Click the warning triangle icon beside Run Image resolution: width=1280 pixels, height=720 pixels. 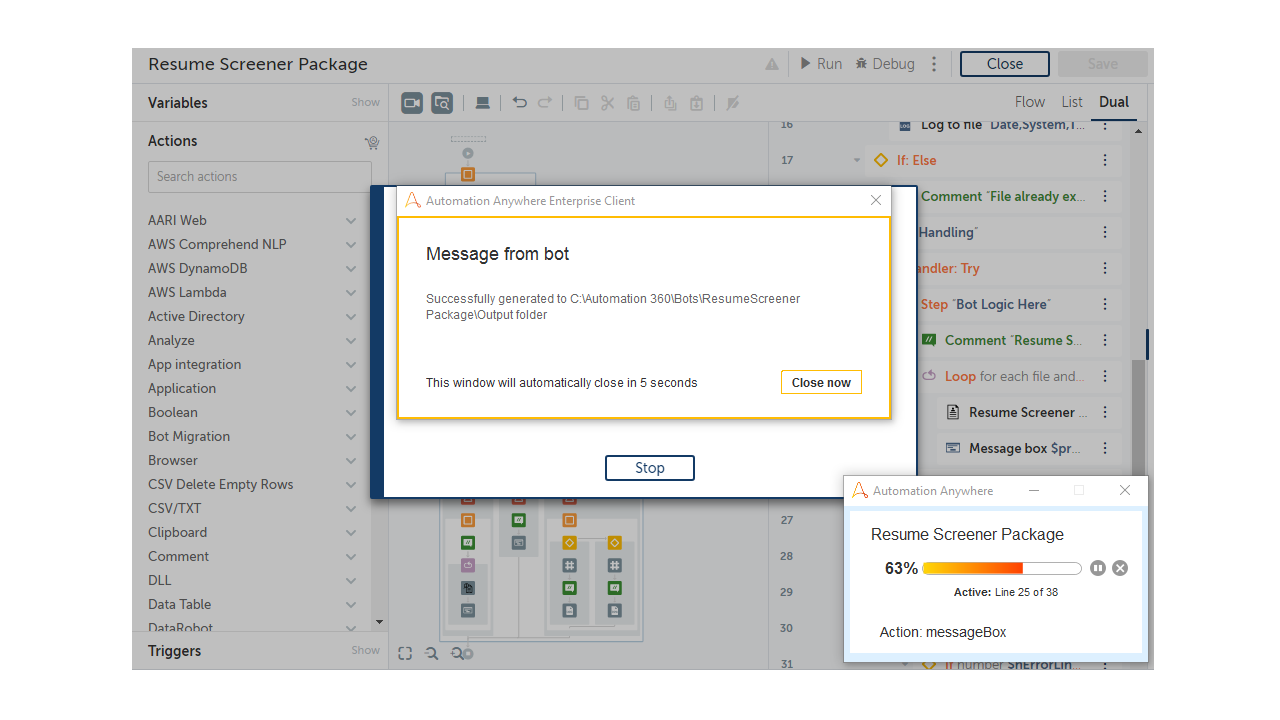click(x=772, y=64)
